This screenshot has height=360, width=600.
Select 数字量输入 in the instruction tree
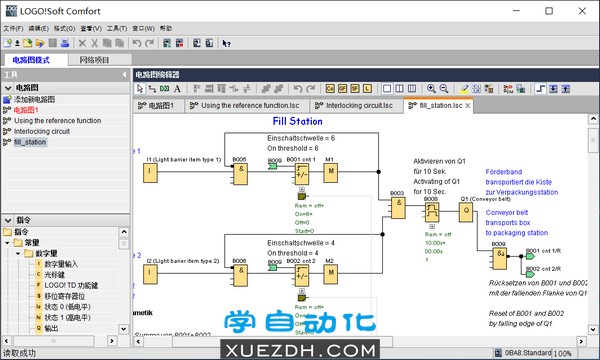pos(61,264)
